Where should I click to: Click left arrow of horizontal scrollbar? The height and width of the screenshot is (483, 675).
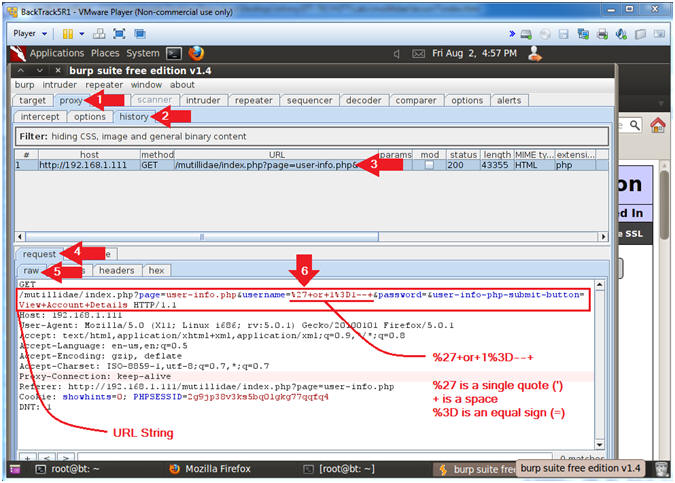coord(20,236)
